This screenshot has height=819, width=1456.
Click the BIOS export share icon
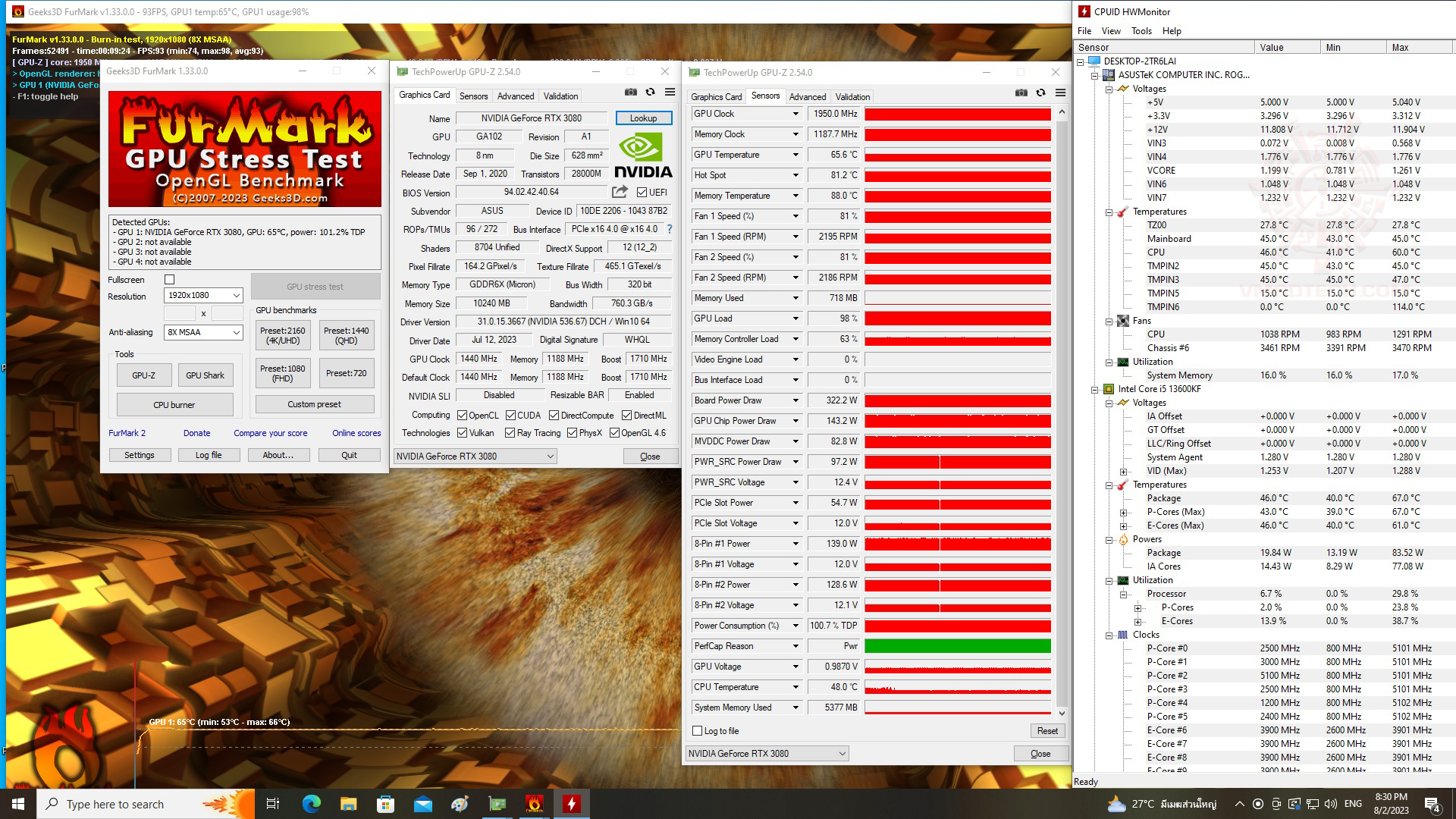click(620, 192)
